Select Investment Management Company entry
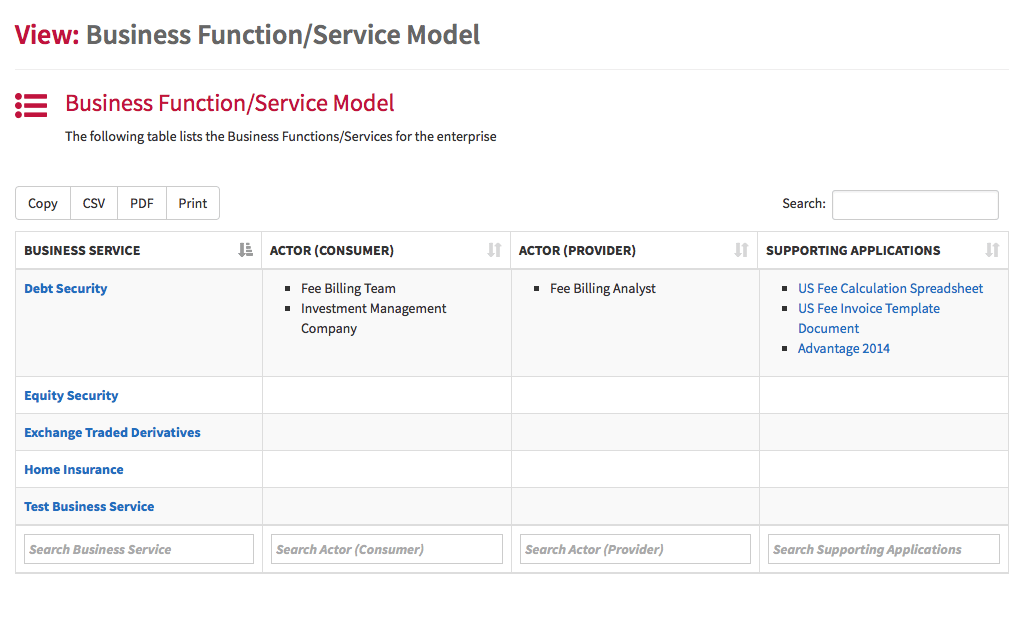The width and height of the screenshot is (1024, 641). point(374,319)
